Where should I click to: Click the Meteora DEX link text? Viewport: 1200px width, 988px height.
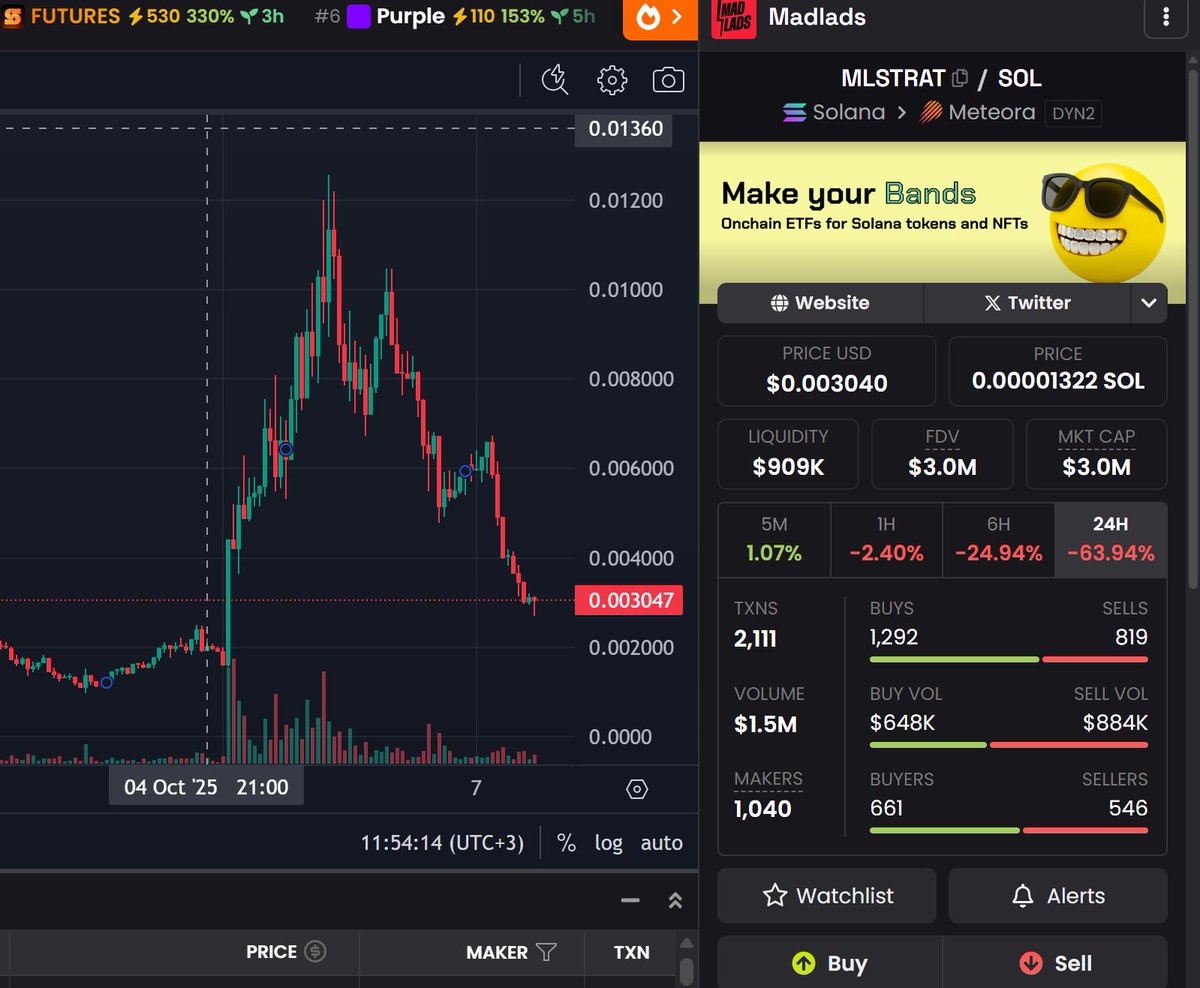pyautogui.click(x=991, y=112)
